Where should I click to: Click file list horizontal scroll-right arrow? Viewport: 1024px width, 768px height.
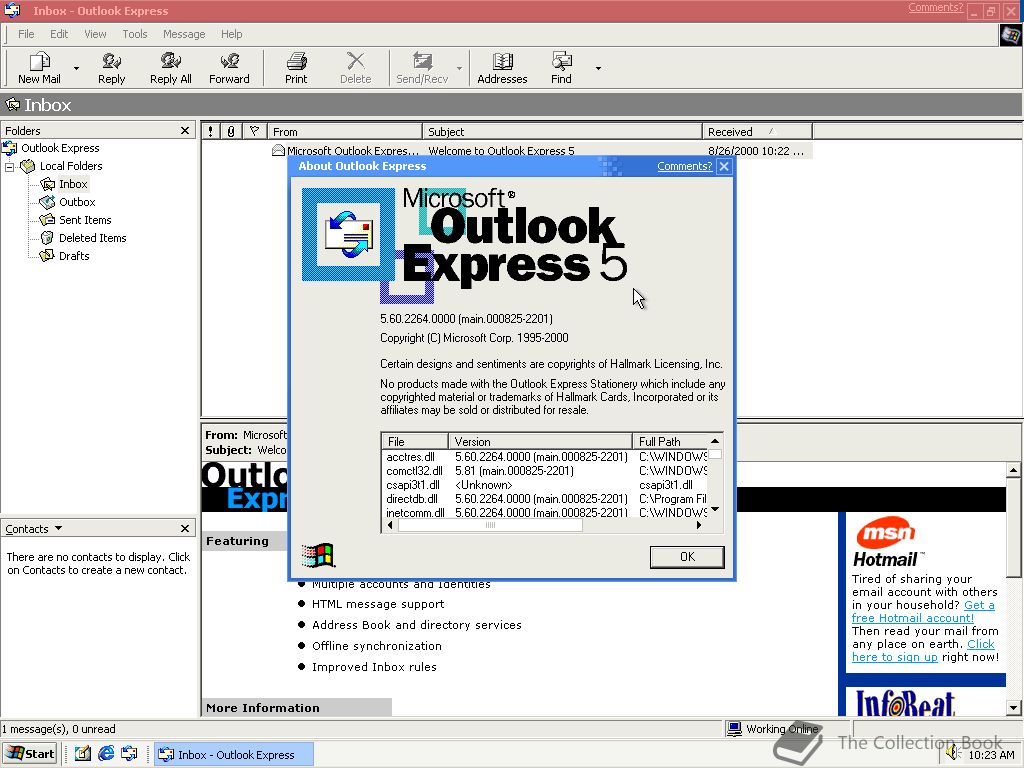[x=699, y=525]
